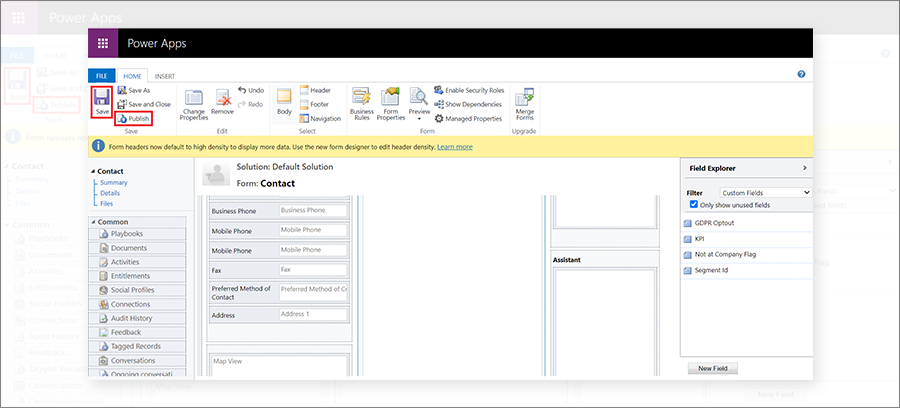Image resolution: width=900 pixels, height=408 pixels.
Task: Enable Security Roles
Action: (x=469, y=90)
